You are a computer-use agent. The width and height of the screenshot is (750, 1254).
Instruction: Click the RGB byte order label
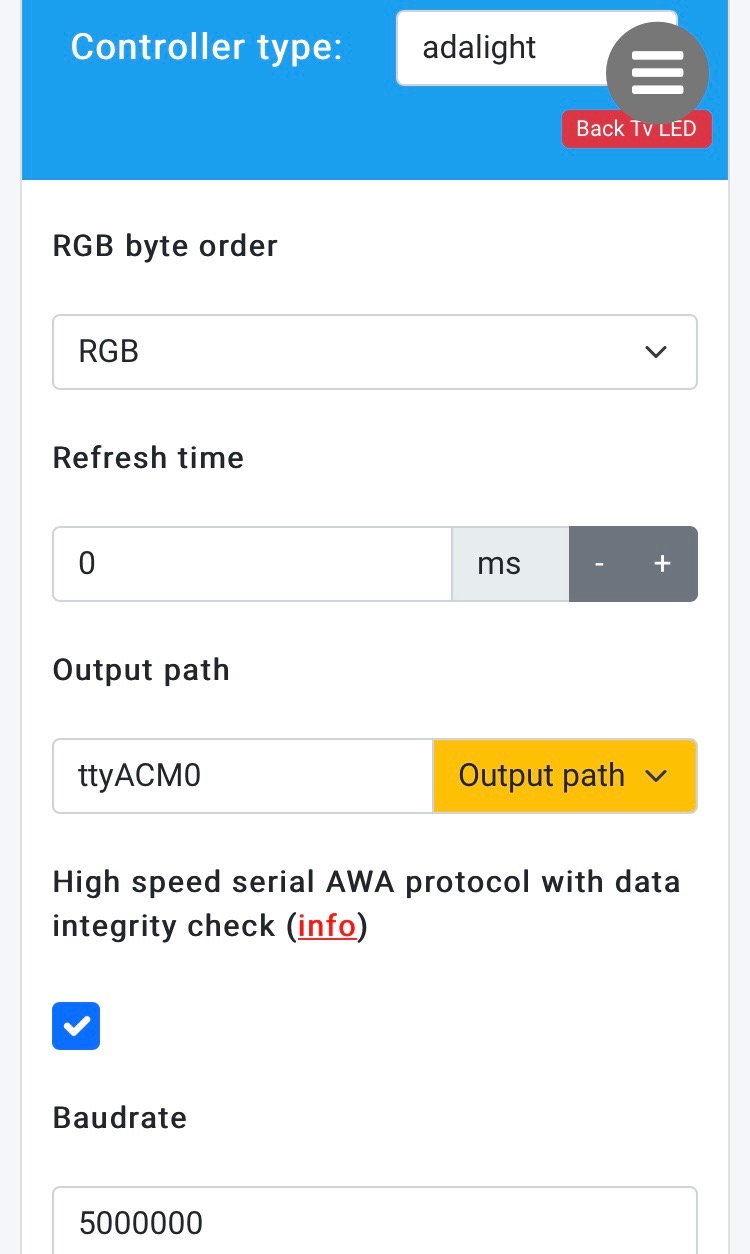pos(165,246)
